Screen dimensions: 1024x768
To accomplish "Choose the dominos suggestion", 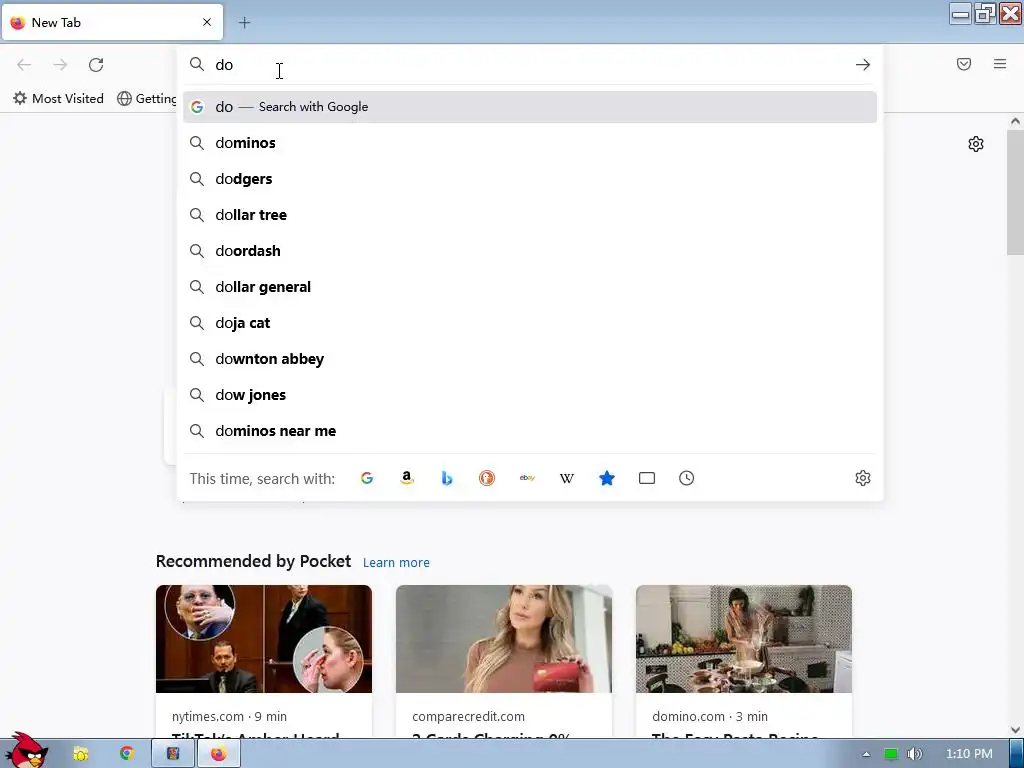I will tap(530, 143).
